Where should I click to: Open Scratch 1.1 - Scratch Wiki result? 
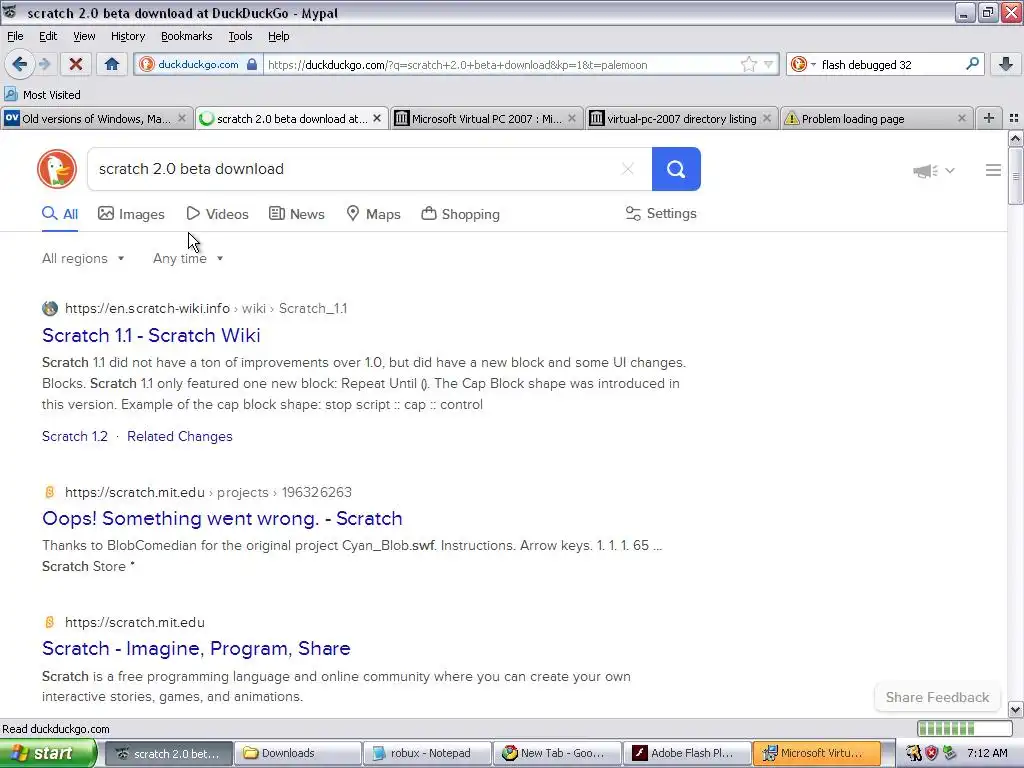click(x=152, y=335)
